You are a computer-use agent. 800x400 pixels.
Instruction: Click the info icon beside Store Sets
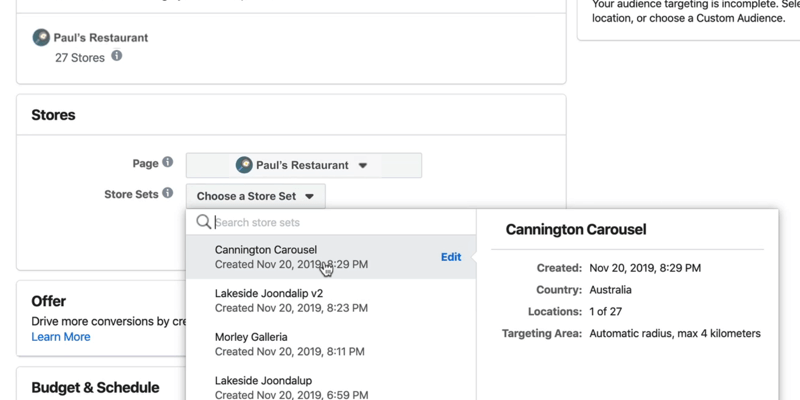(167, 193)
